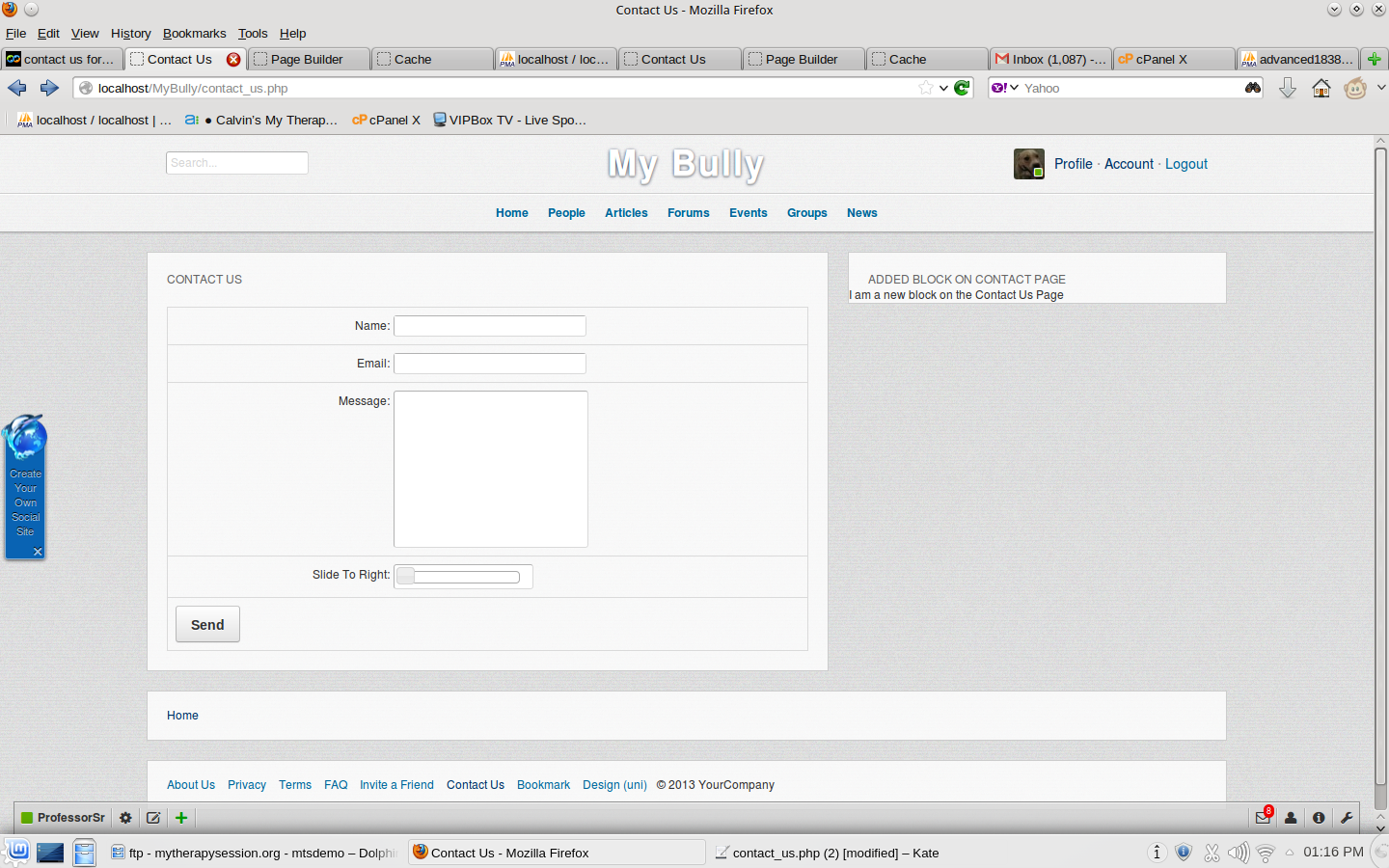Image resolution: width=1389 pixels, height=868 pixels.
Task: Open the URL bar history dropdown arrow
Action: (943, 88)
